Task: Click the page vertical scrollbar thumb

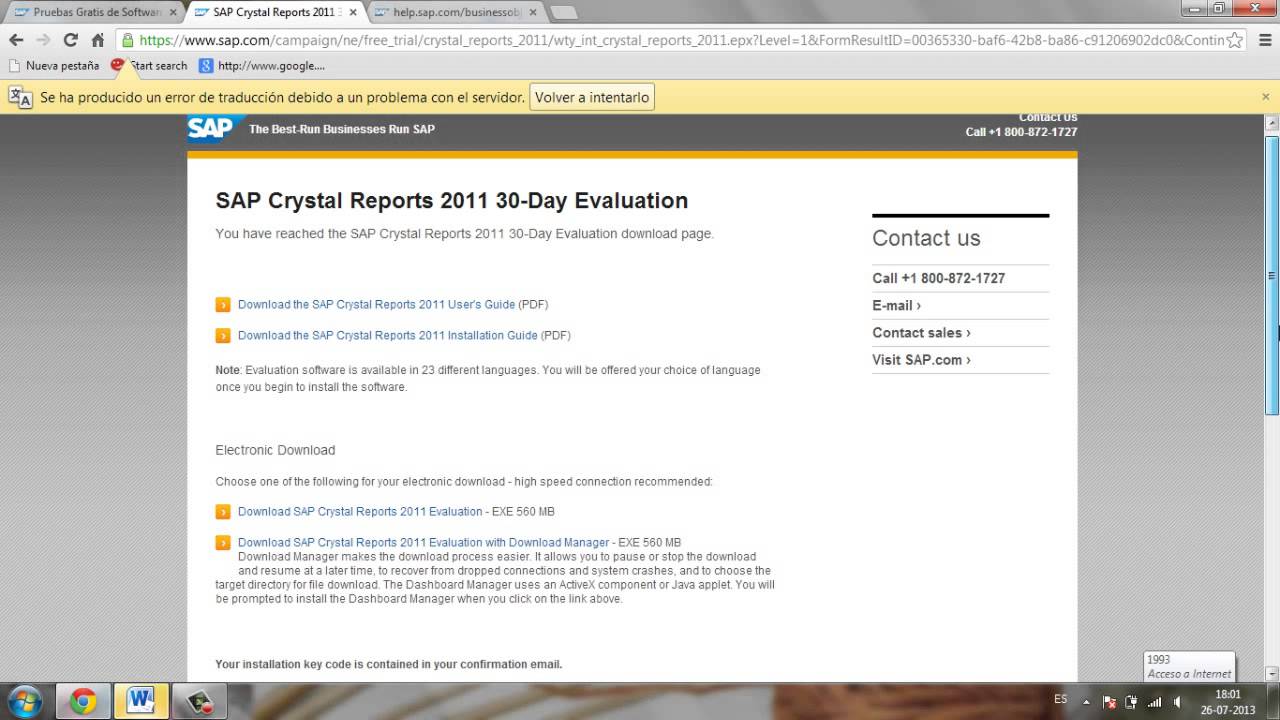Action: pos(1272,275)
